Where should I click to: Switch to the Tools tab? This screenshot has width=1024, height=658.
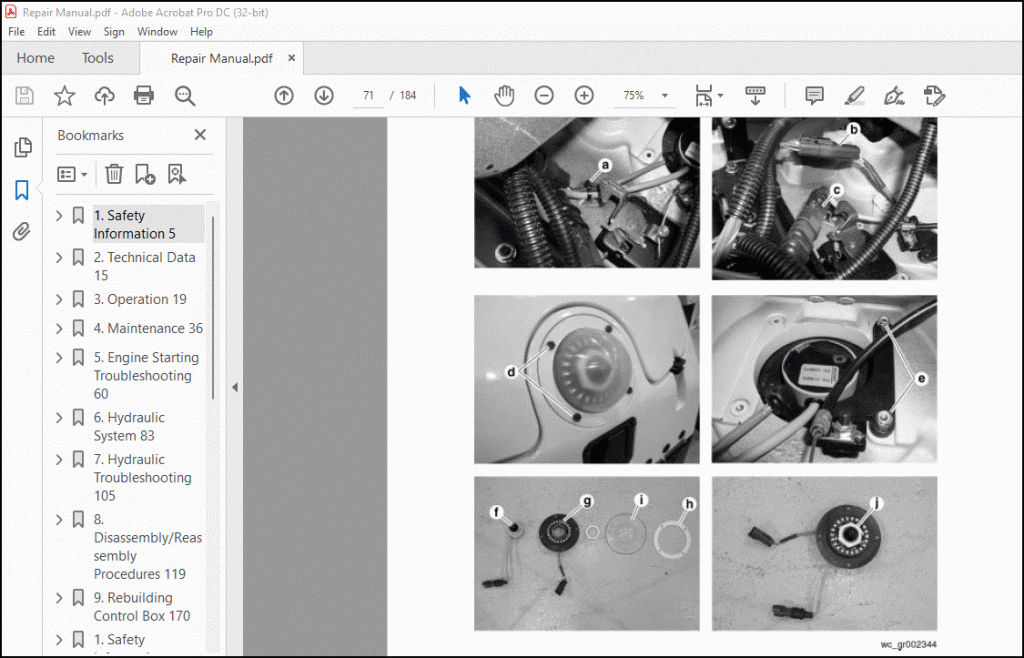[x=98, y=58]
